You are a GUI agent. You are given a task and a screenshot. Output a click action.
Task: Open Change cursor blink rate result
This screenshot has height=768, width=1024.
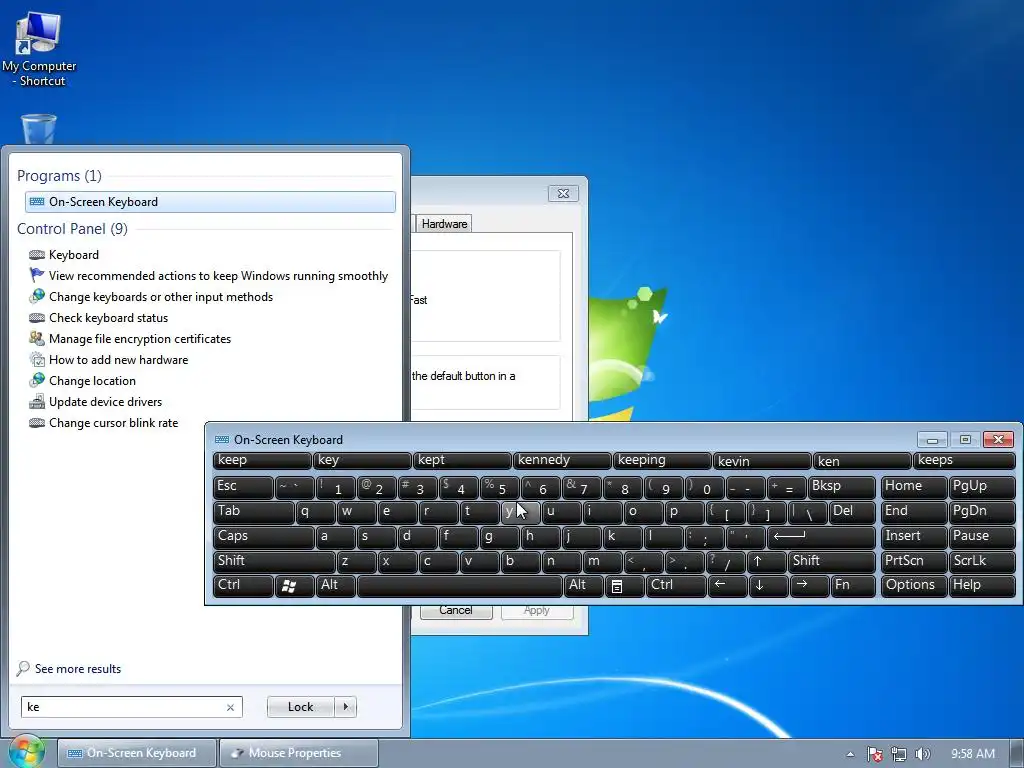coord(103,423)
